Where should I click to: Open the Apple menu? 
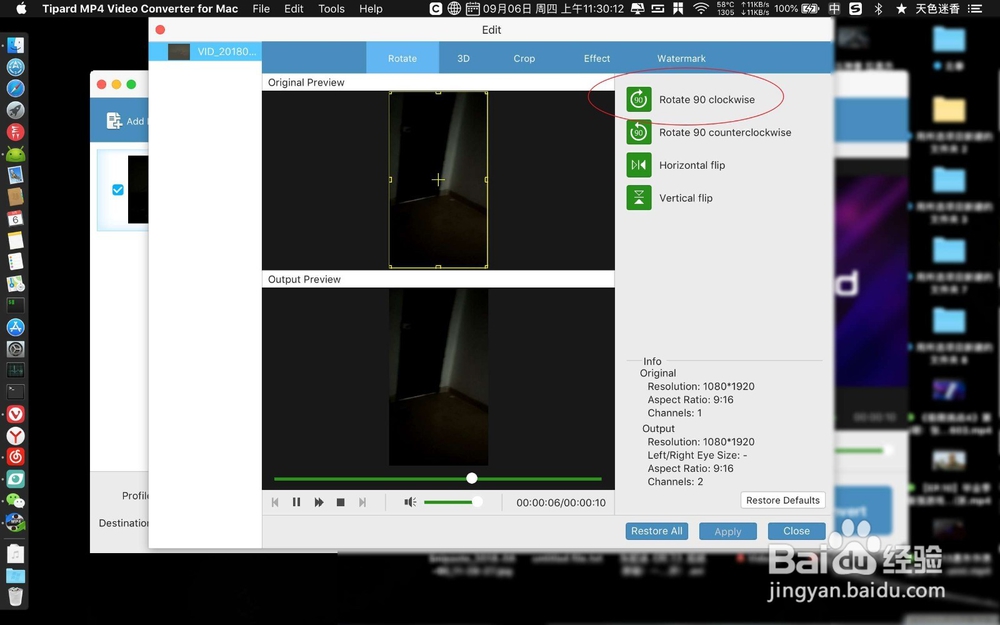(x=21, y=8)
